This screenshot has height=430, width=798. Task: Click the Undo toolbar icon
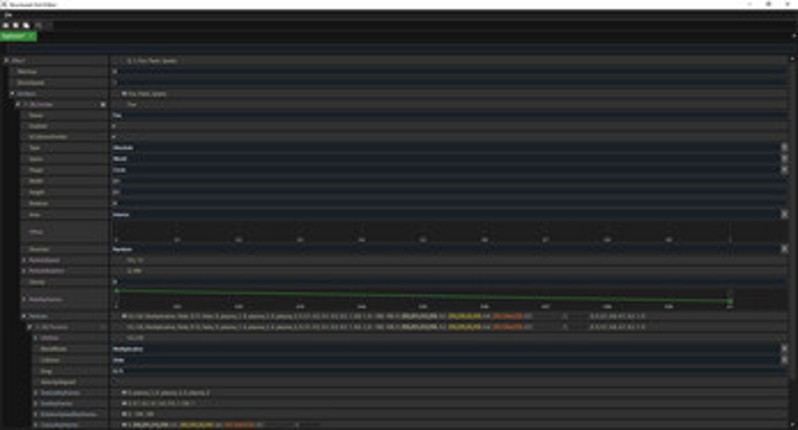point(39,25)
